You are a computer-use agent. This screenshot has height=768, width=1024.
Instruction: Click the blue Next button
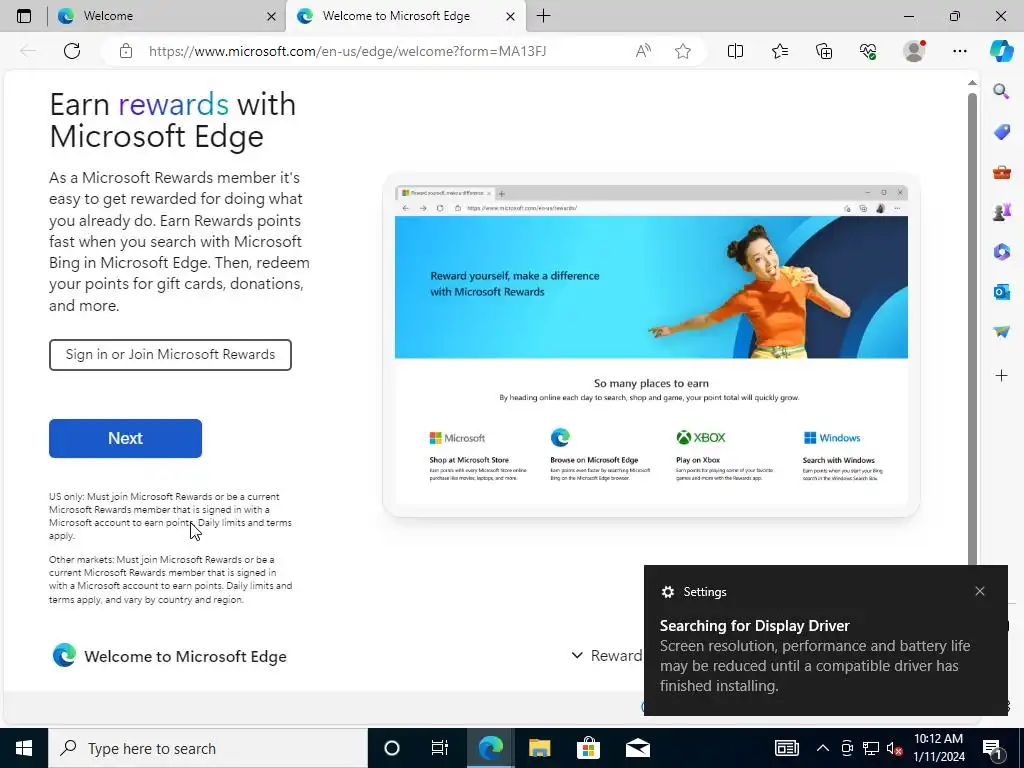(125, 438)
